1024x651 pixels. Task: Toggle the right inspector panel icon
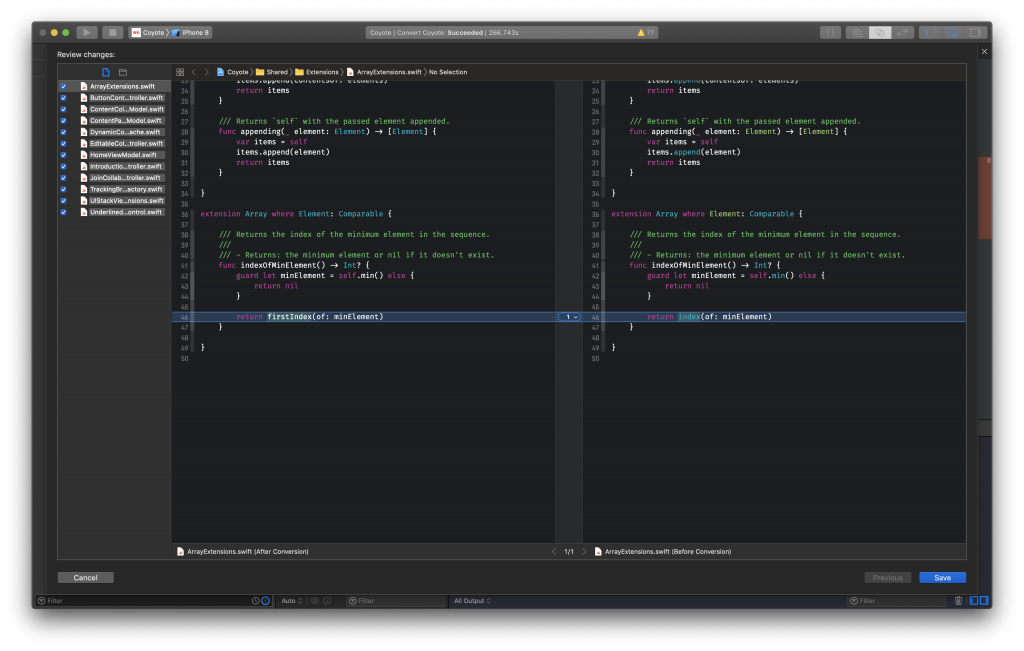pos(974,33)
